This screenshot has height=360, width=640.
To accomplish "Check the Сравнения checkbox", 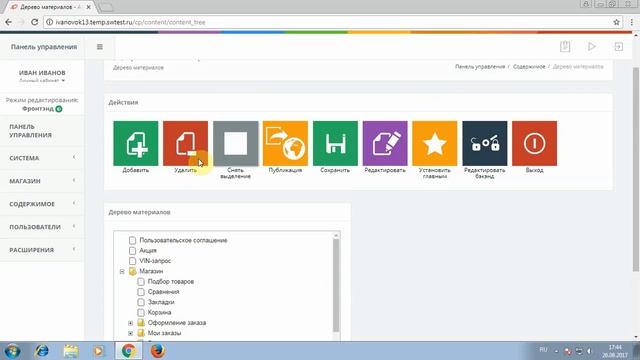I will coord(141,292).
